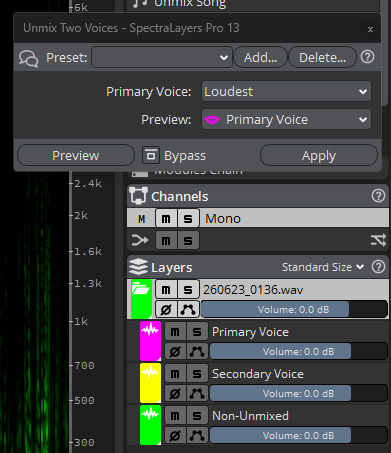This screenshot has width=391, height=453.
Task: Solo the Non-Unmixed layer
Action: coord(197,416)
